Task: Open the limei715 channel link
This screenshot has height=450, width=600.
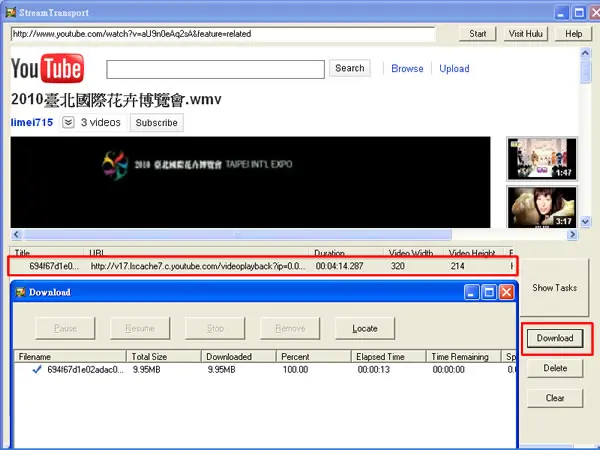Action: point(32,122)
